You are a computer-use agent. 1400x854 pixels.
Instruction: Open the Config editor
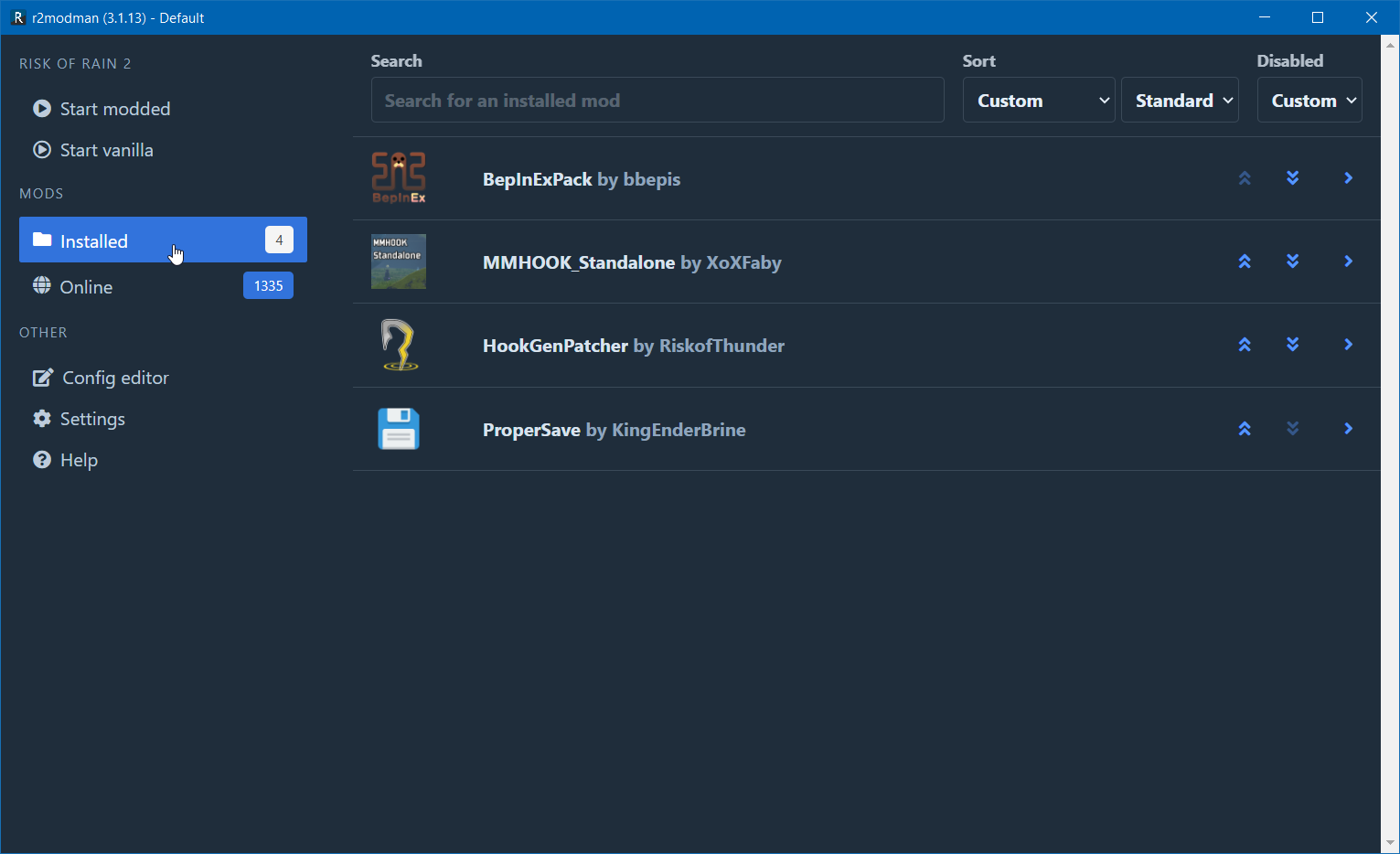point(163,378)
